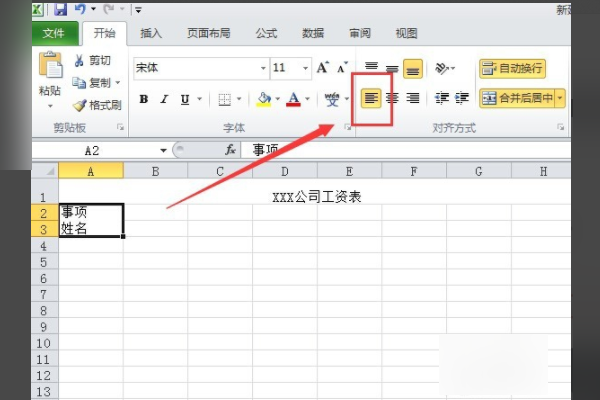Undo the last action with Undo icon
The width and height of the screenshot is (600, 400).
click(x=80, y=9)
